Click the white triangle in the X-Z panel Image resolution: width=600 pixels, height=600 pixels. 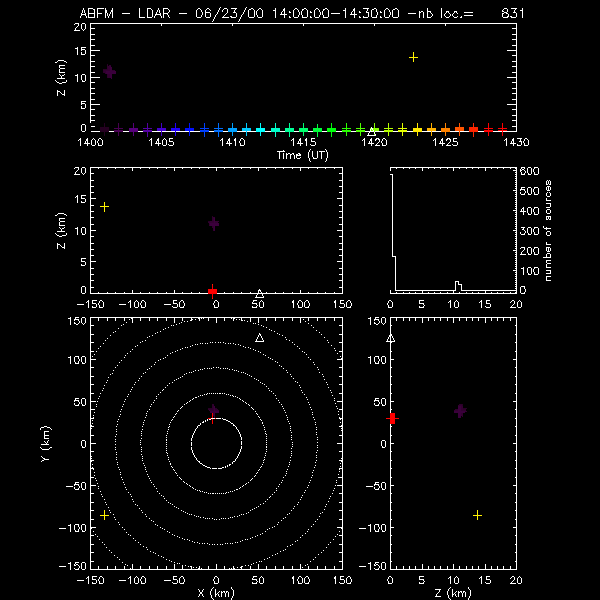click(259, 293)
